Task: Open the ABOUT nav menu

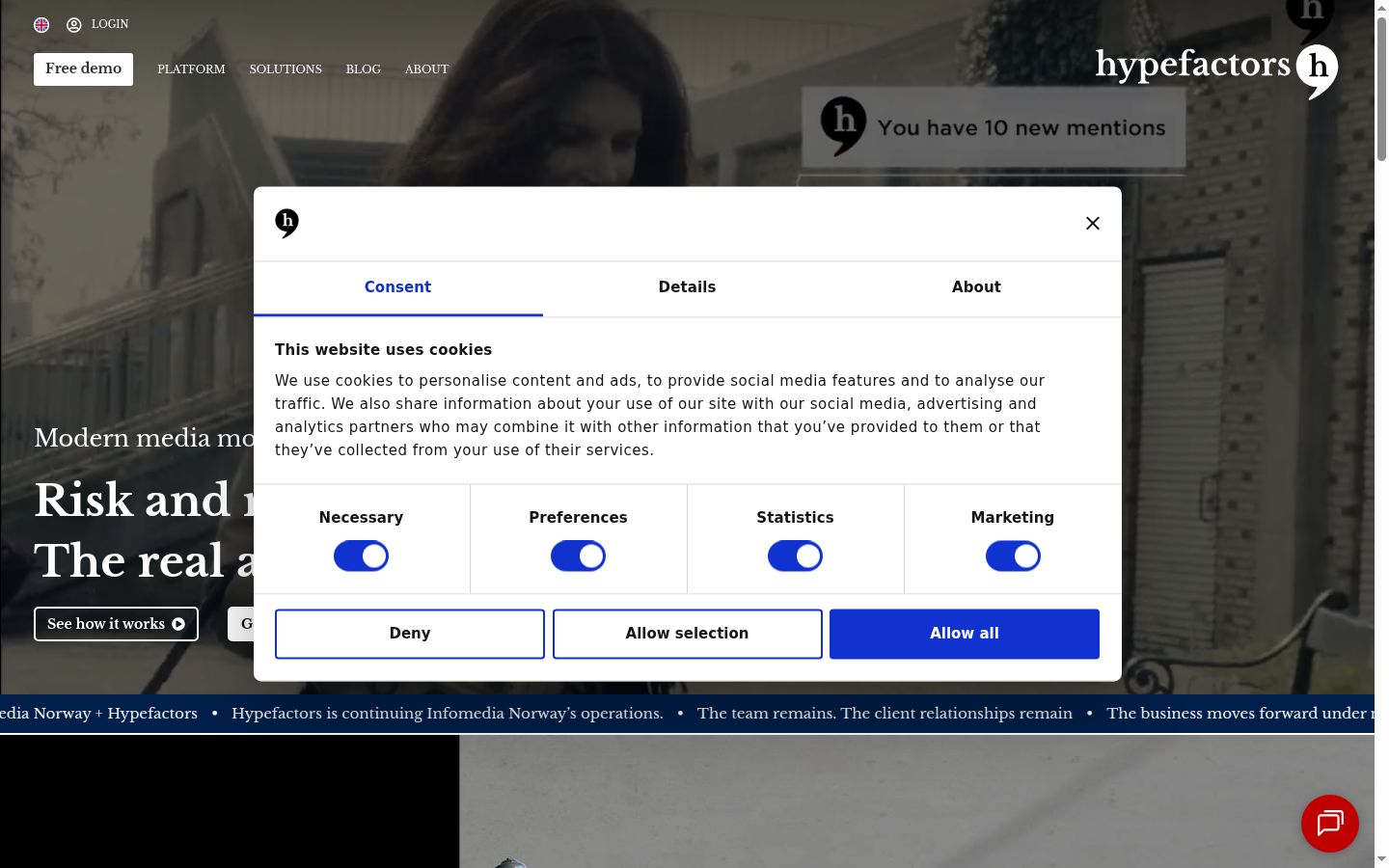Action: 427,69
